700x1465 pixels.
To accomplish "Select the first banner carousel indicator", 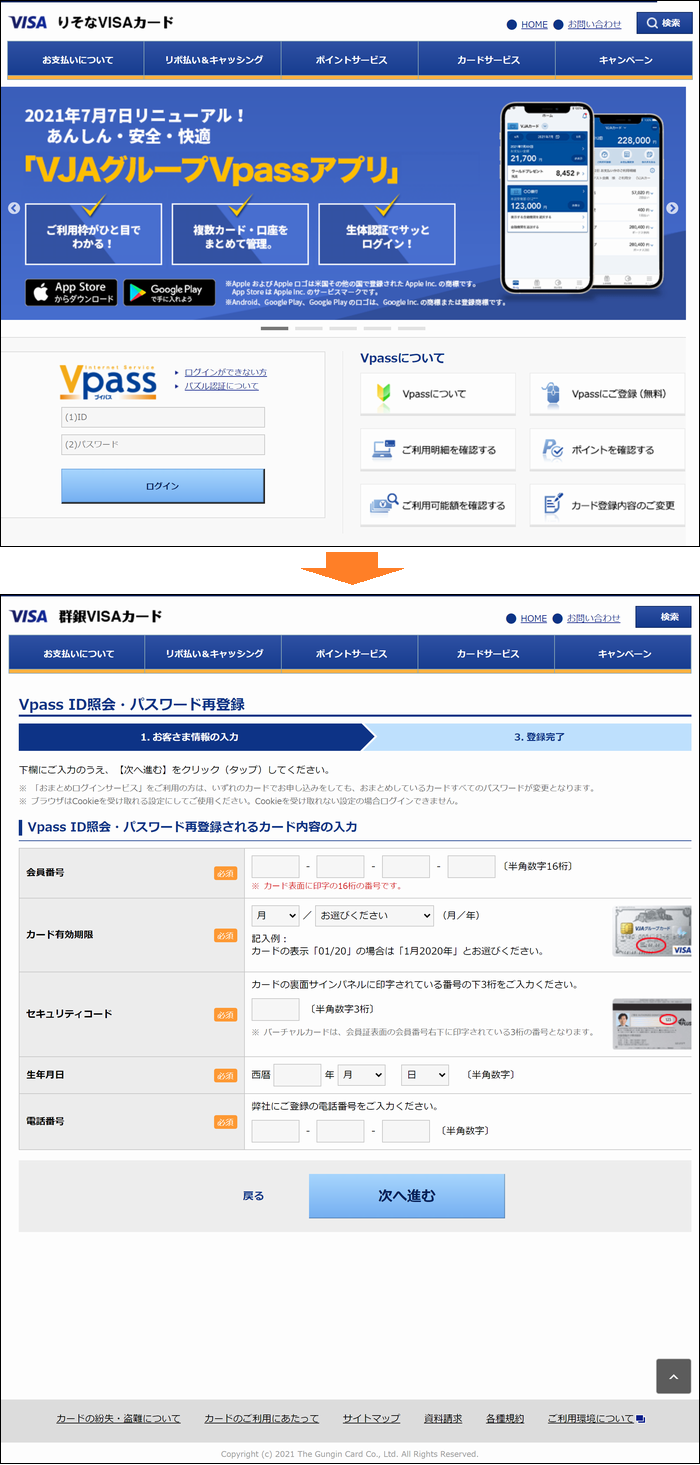I will [x=274, y=328].
